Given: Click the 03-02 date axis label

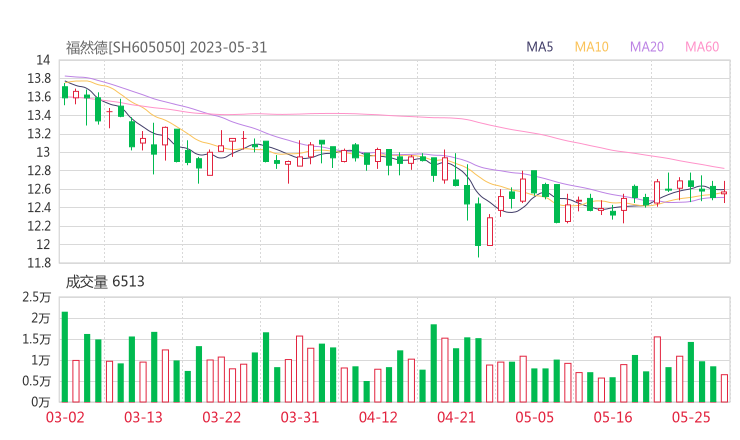Looking at the screenshot, I should click(x=65, y=417).
